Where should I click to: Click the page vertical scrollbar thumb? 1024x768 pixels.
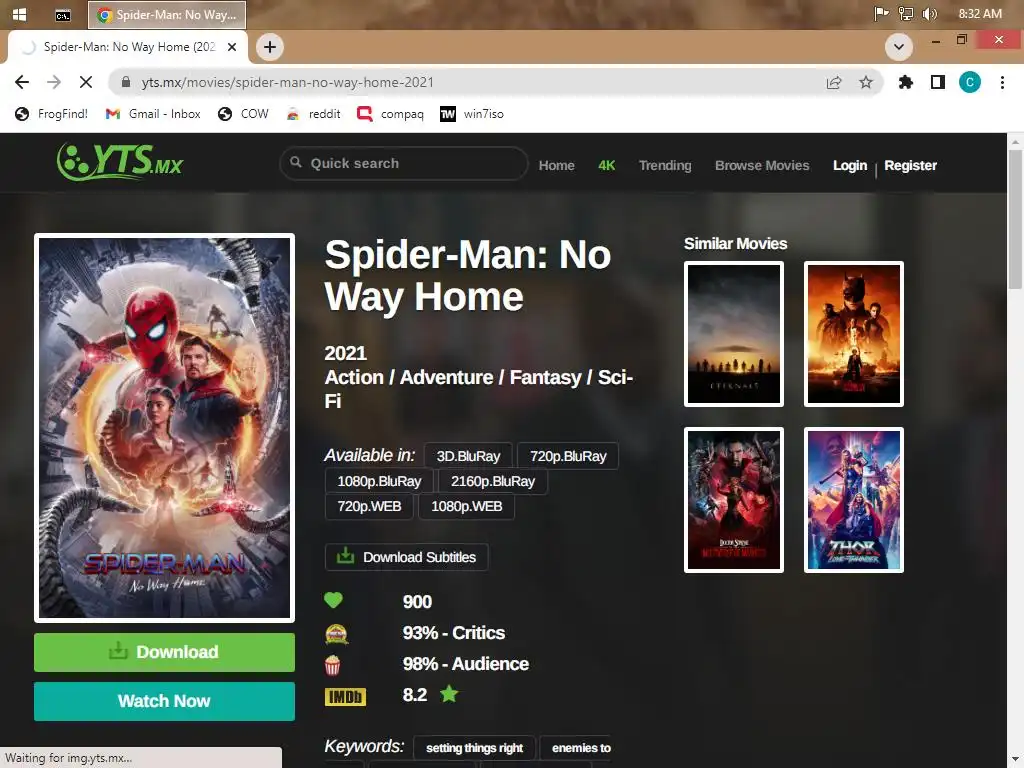[x=1016, y=219]
